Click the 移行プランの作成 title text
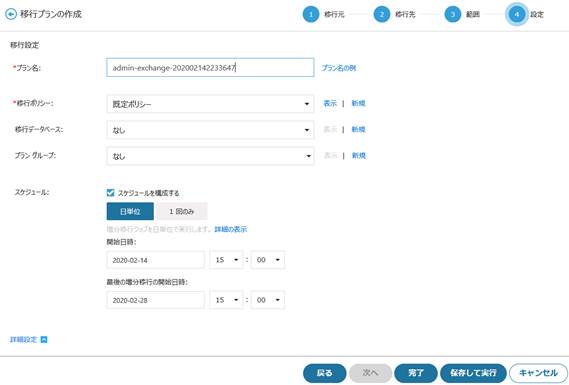The height and width of the screenshot is (385, 569). [51, 14]
